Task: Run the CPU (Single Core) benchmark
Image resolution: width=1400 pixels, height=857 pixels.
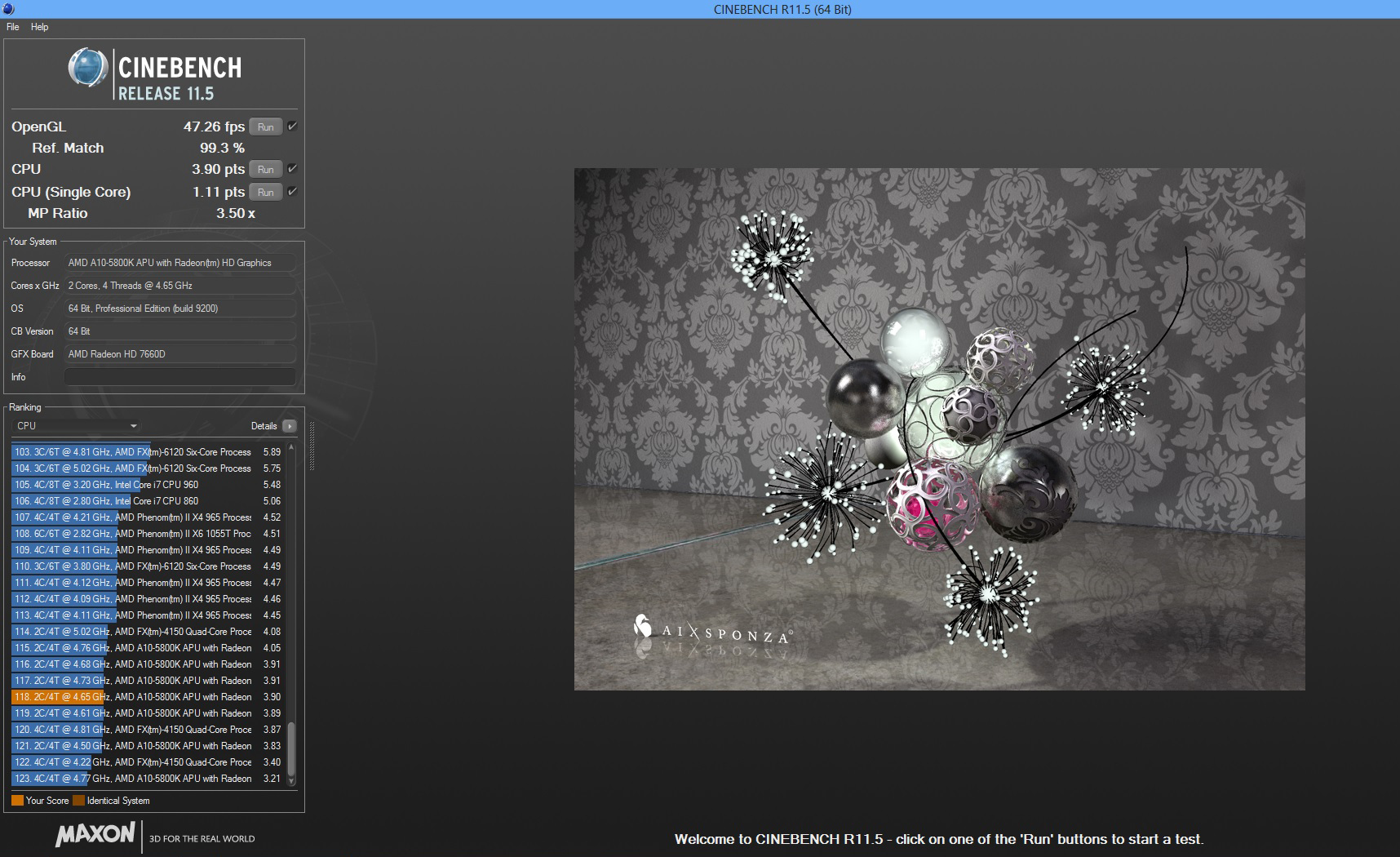Action: pyautogui.click(x=266, y=192)
